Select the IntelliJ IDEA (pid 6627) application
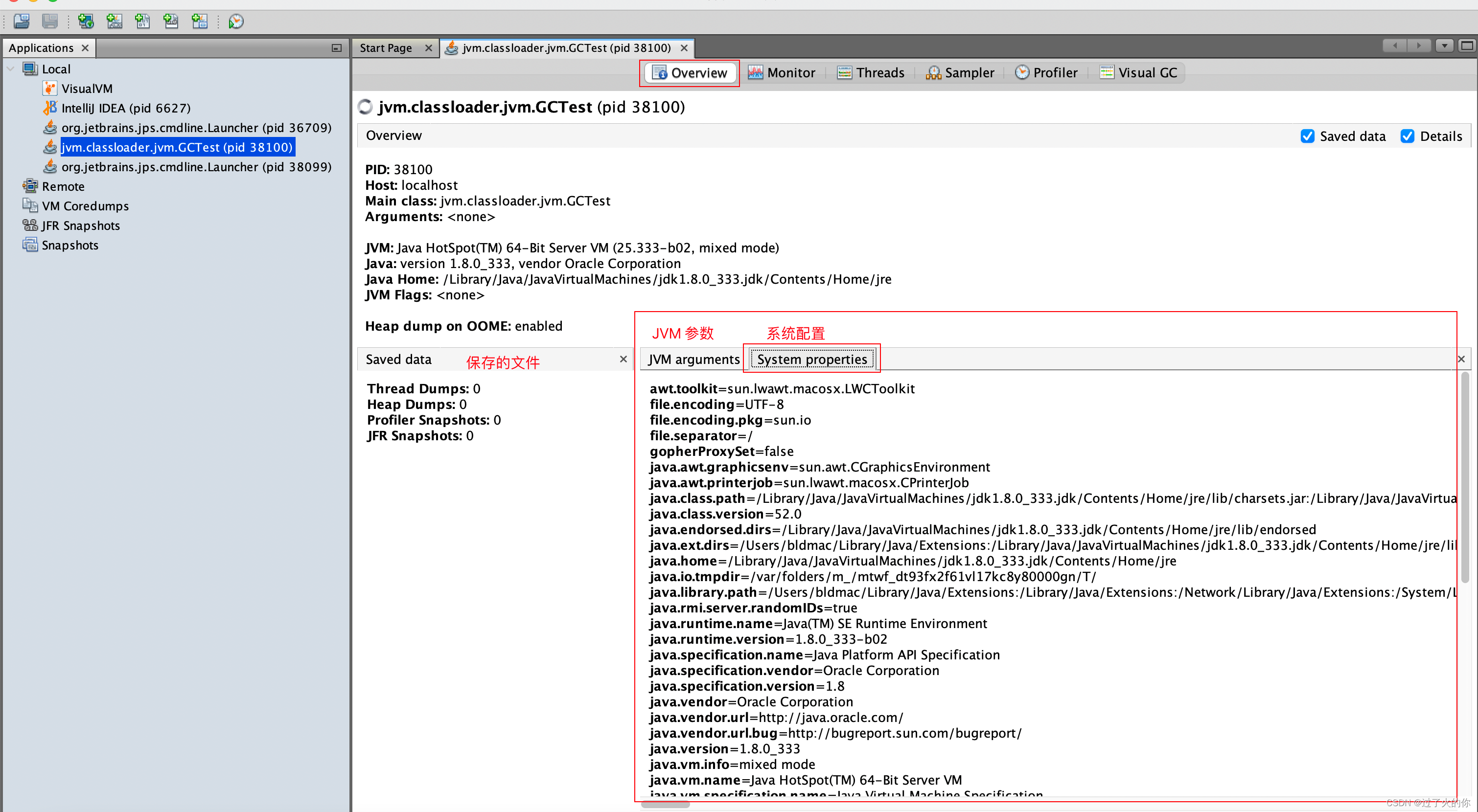 [x=126, y=108]
